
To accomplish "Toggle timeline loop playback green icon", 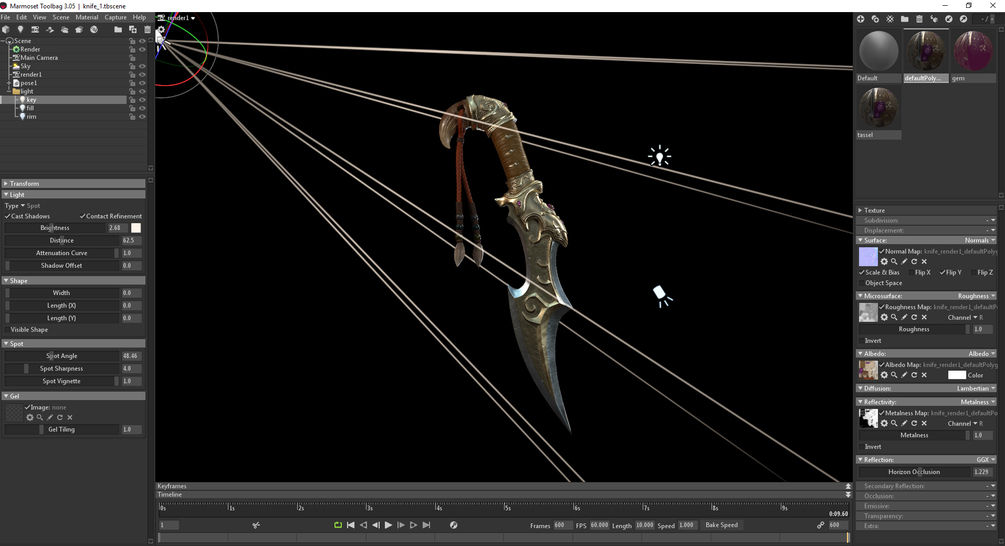I will (338, 525).
